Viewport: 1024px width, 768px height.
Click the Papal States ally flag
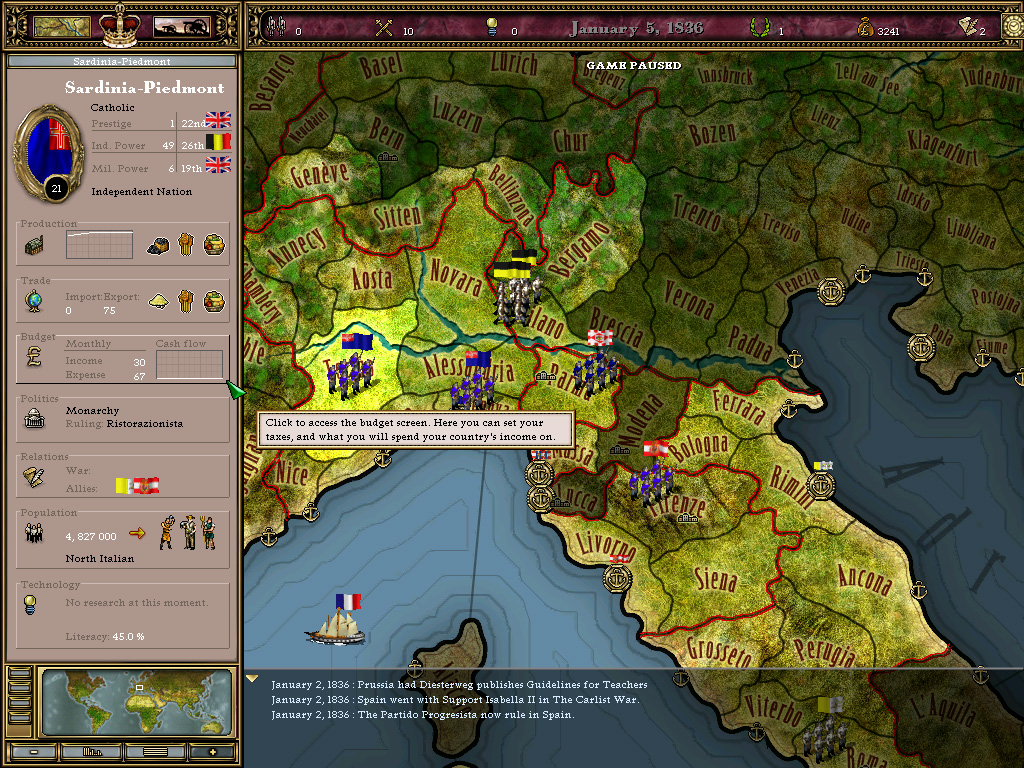pos(124,485)
